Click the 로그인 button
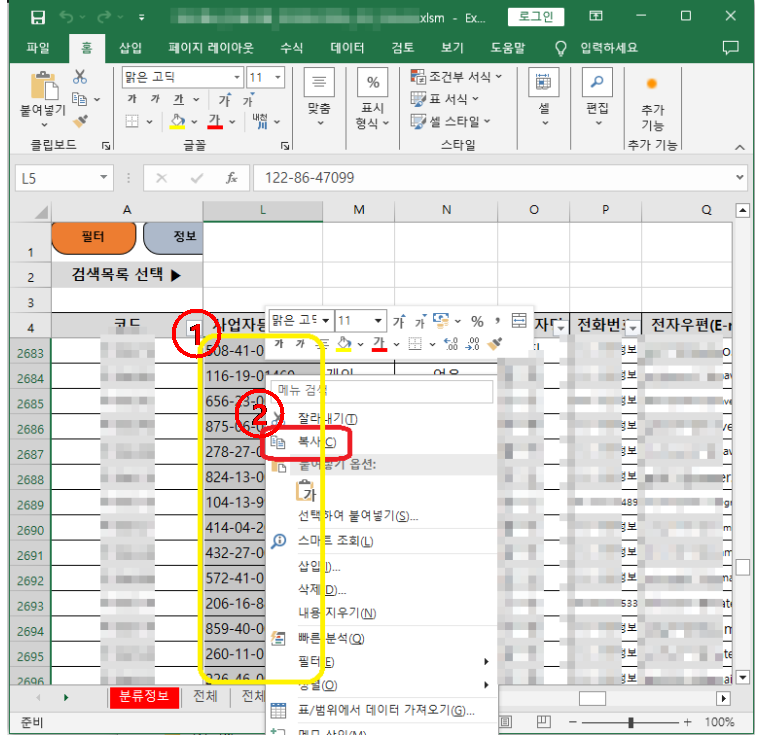Screen dimensions: 763x736 click(x=536, y=17)
